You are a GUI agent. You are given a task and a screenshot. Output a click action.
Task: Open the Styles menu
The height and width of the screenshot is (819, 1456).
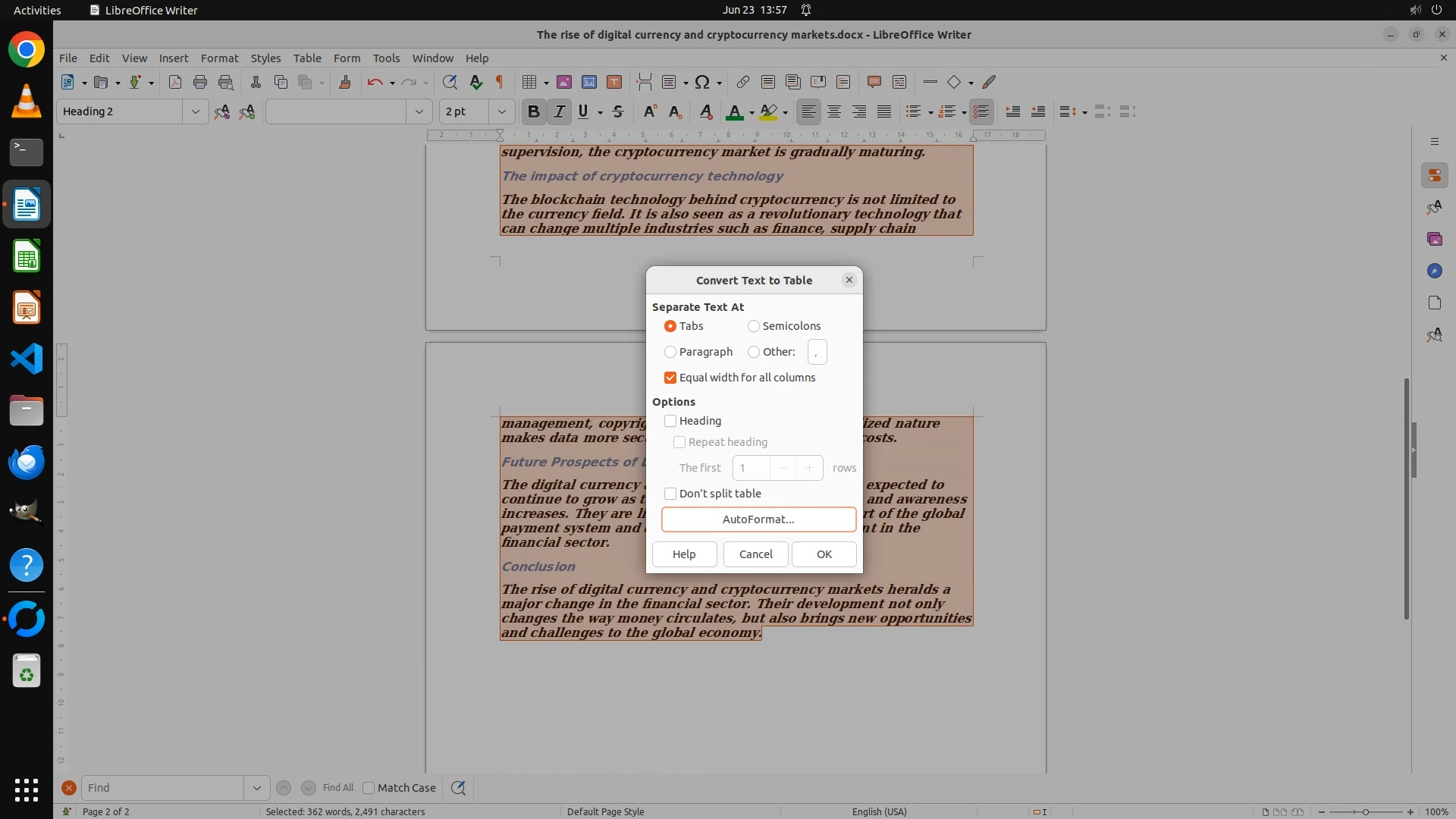265,58
